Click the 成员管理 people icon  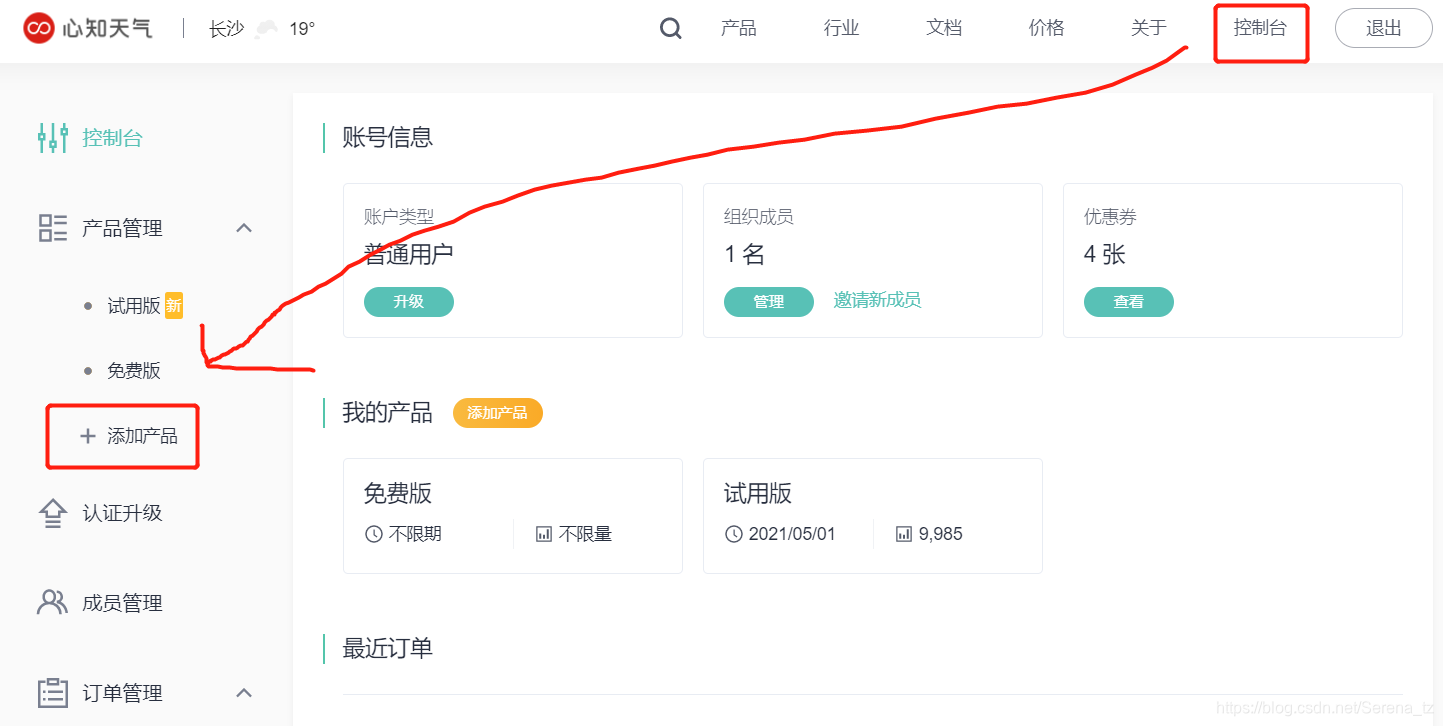point(52,602)
